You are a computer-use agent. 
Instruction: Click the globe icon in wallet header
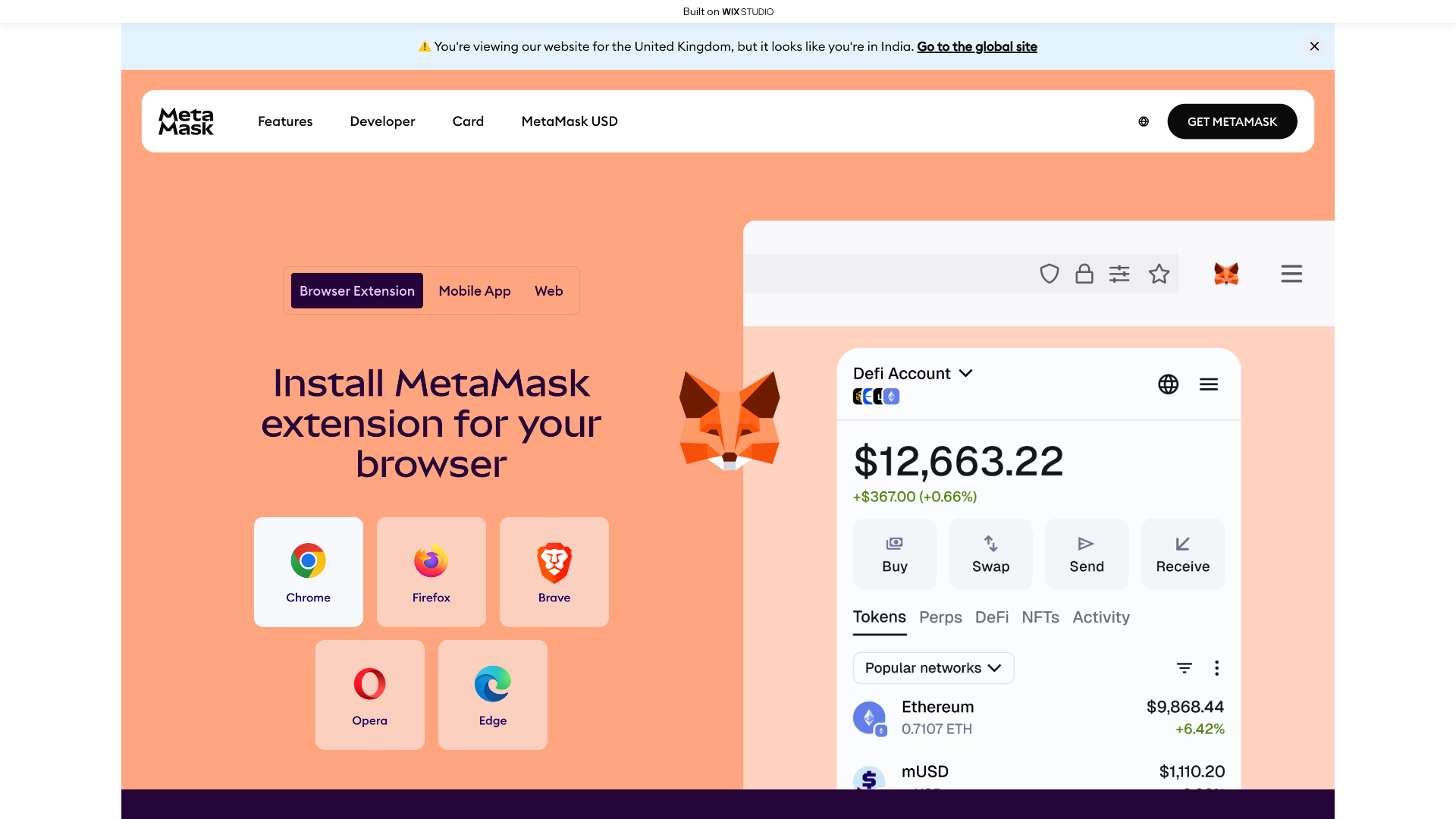click(x=1168, y=384)
